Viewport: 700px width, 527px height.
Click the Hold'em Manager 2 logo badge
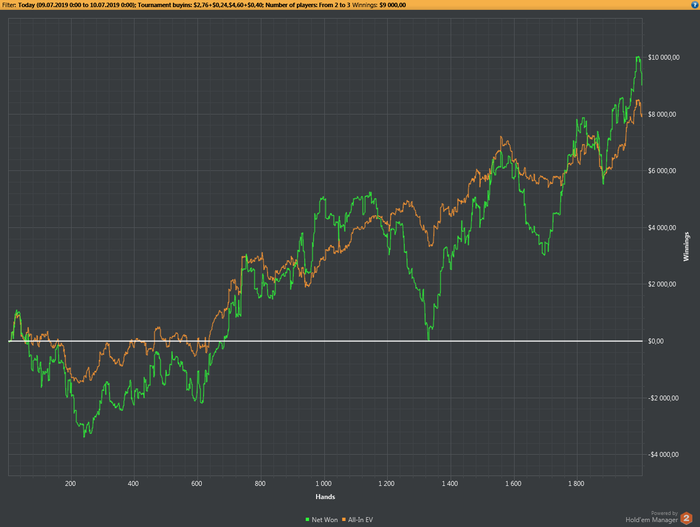coord(686,519)
